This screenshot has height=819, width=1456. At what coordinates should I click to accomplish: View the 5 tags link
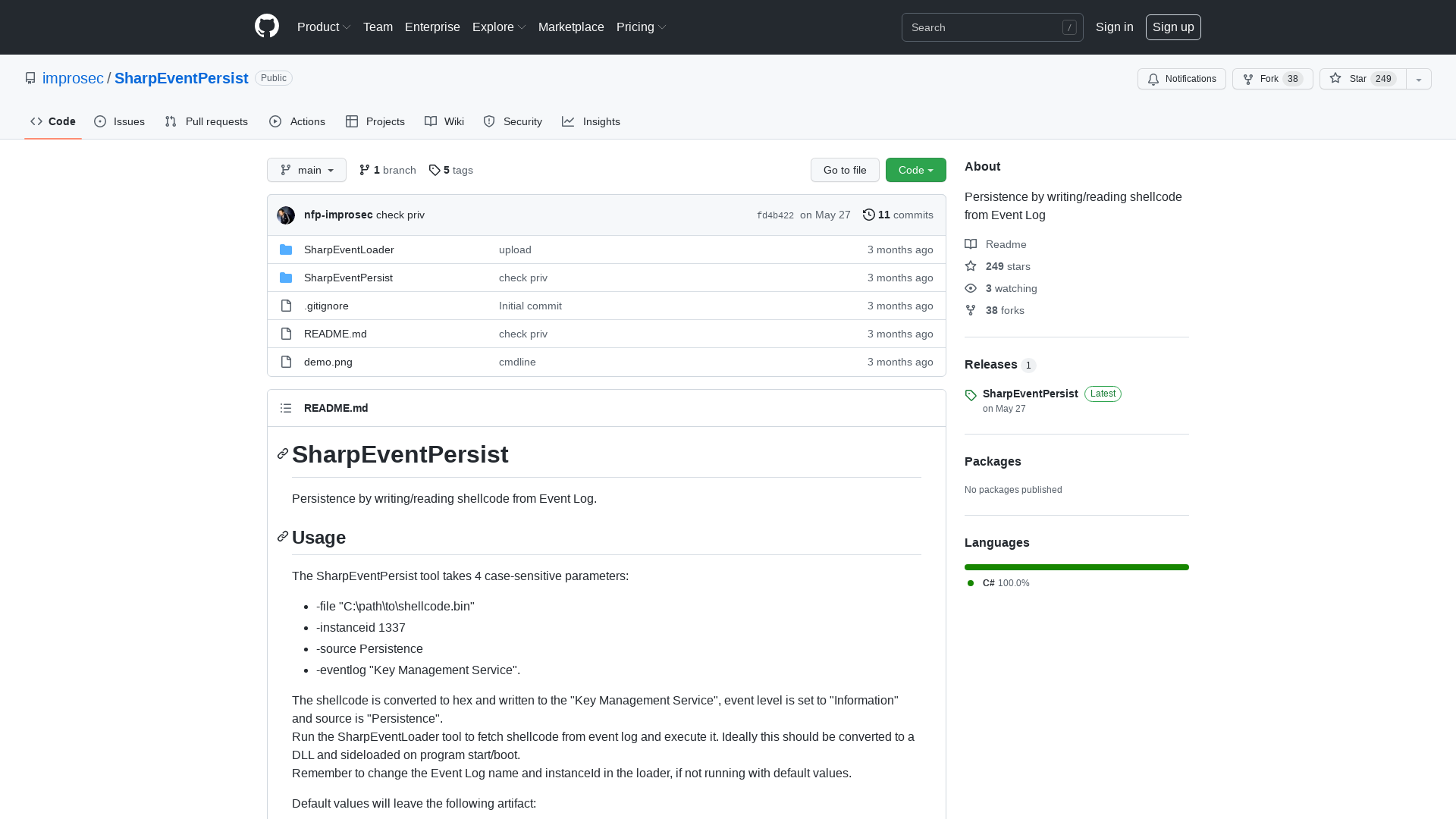point(451,170)
